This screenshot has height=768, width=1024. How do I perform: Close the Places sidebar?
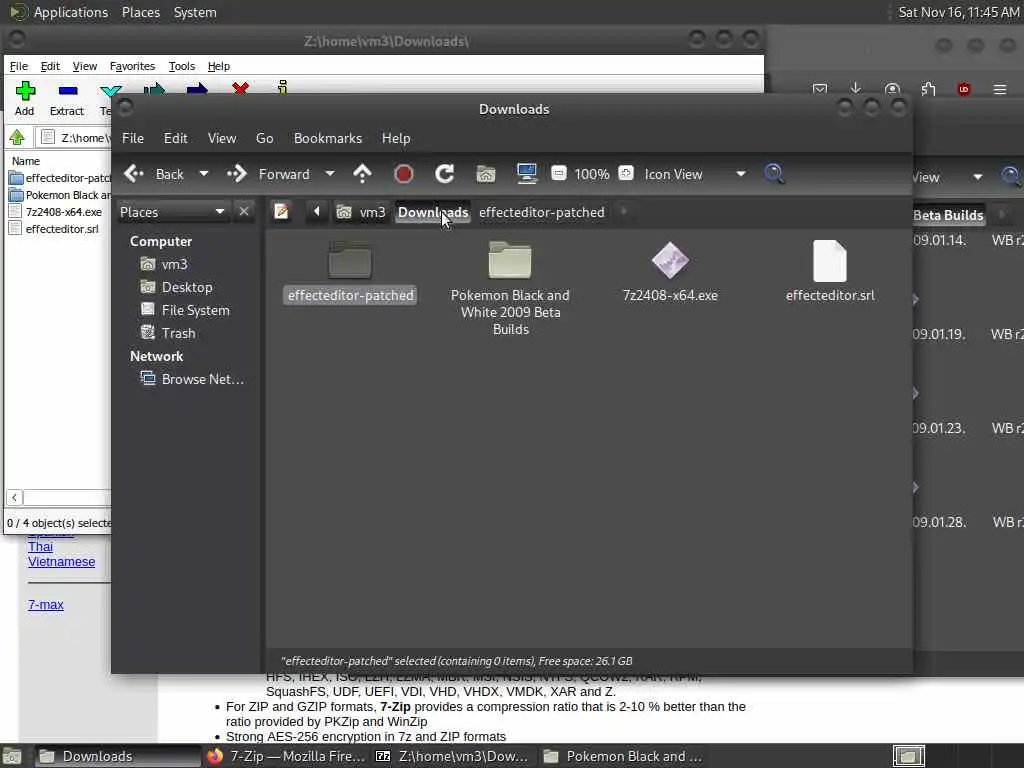[244, 212]
